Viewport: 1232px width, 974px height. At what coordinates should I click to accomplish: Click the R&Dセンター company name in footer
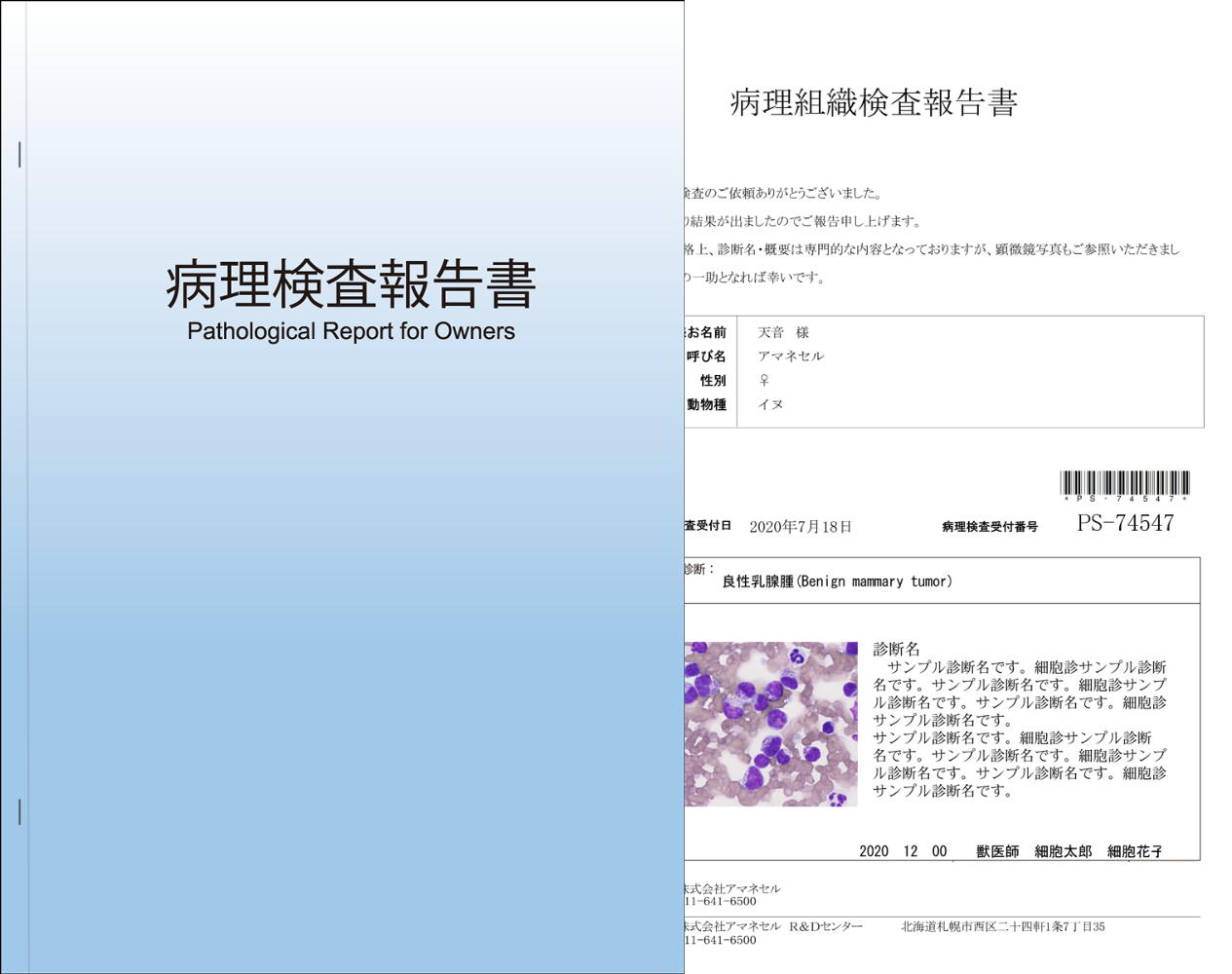[x=773, y=926]
